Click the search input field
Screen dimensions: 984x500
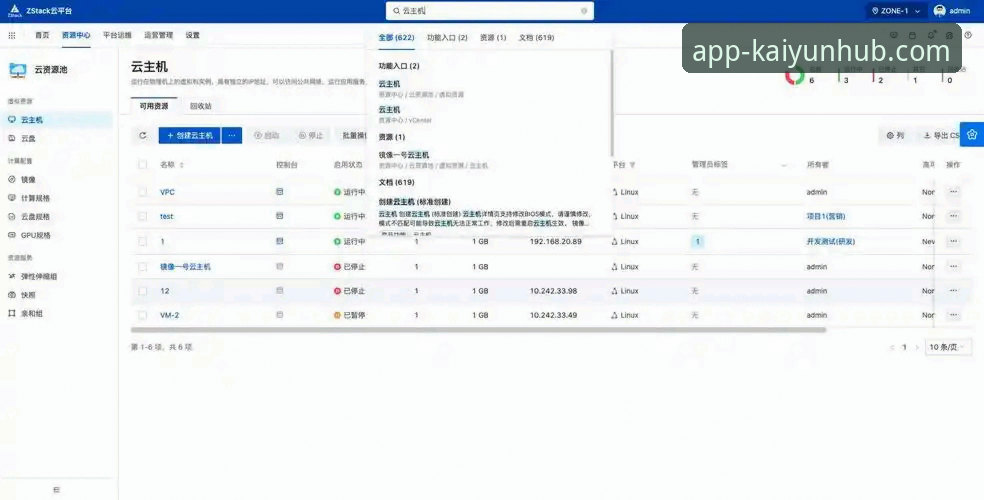click(x=489, y=11)
